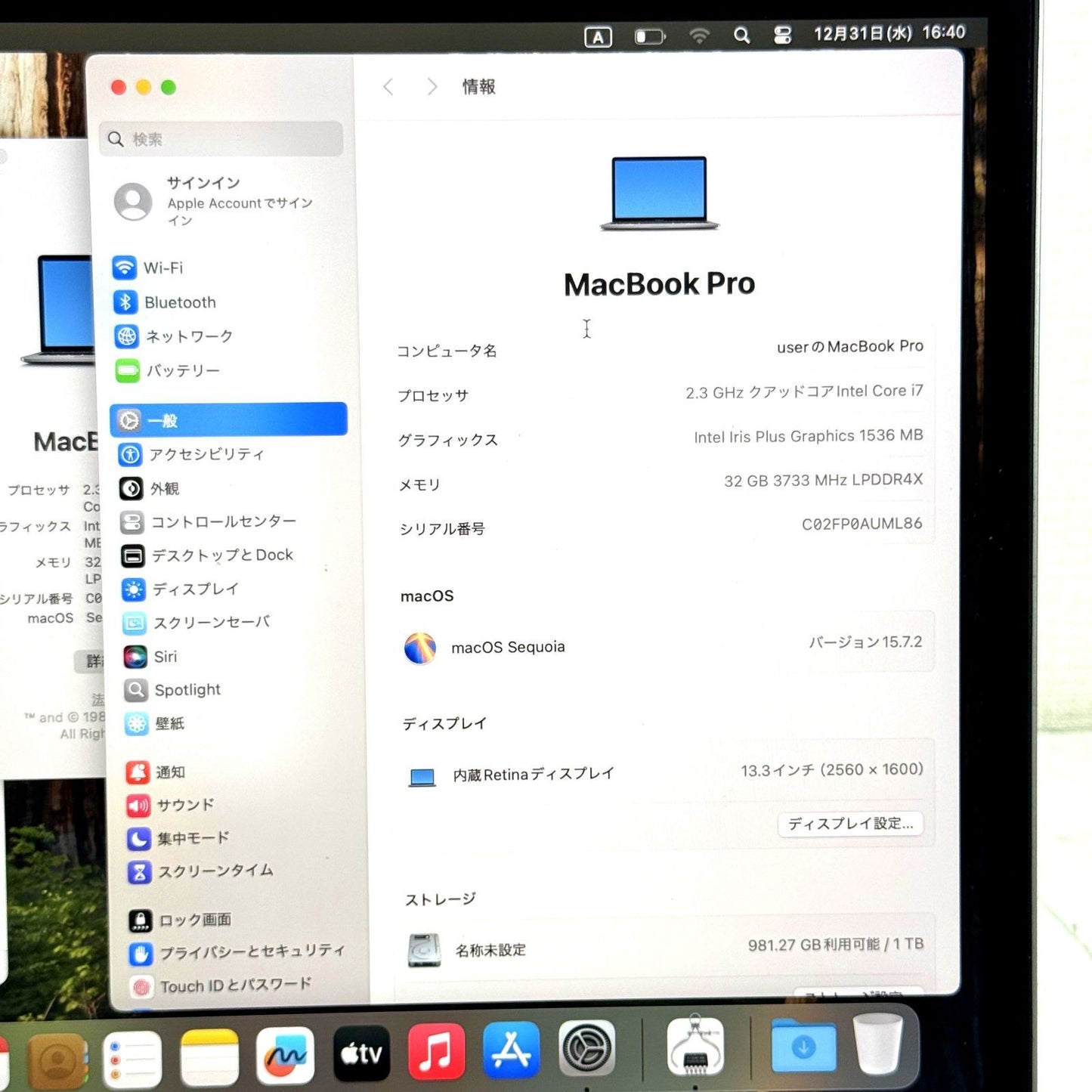Click the macOS Sequoia row
Viewport: 1092px width, 1092px height.
click(664, 646)
